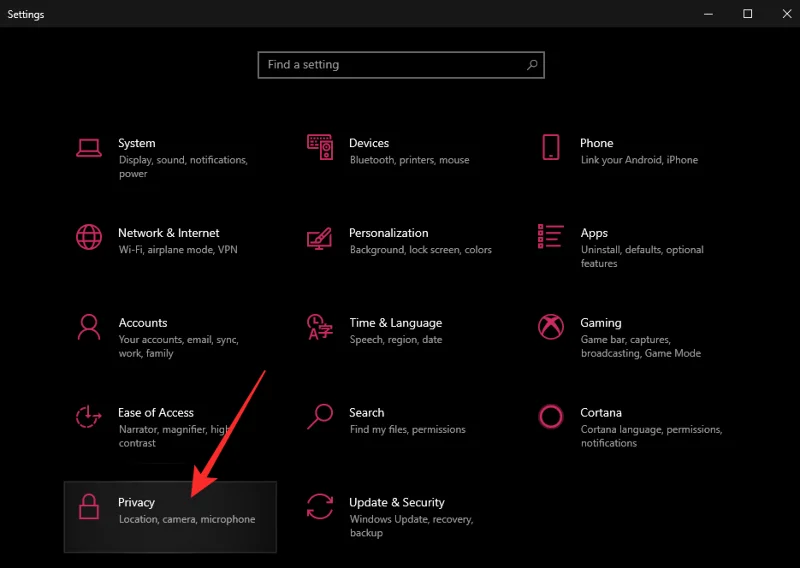The height and width of the screenshot is (568, 800).
Task: Click the Accounts person icon
Action: (89, 327)
